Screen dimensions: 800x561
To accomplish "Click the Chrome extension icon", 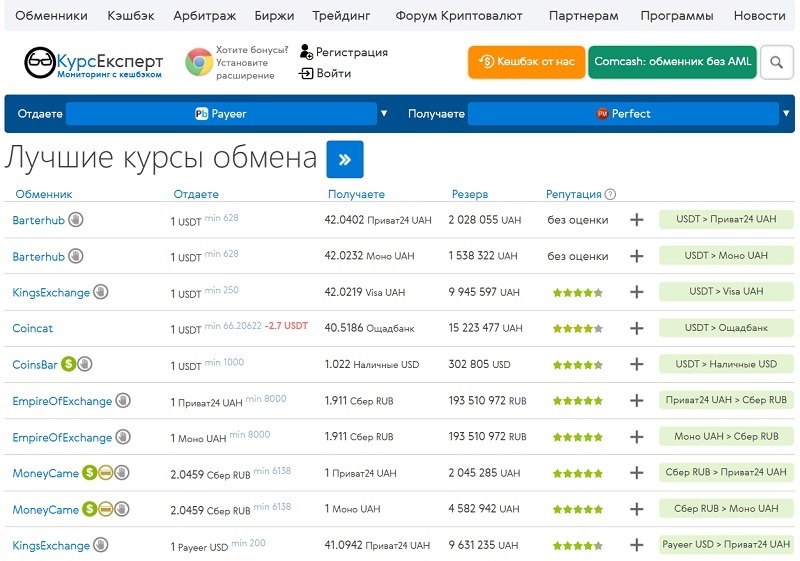I will (199, 62).
